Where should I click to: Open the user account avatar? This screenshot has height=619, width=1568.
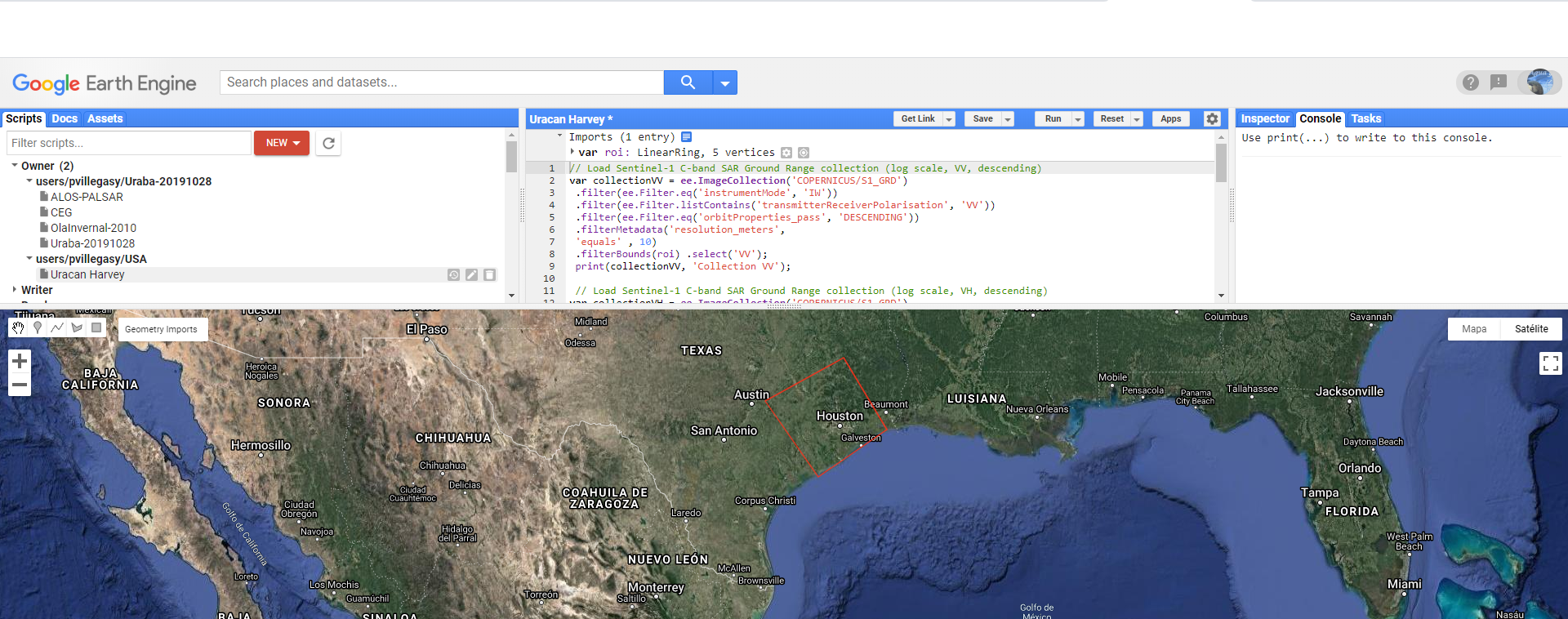coord(1540,82)
